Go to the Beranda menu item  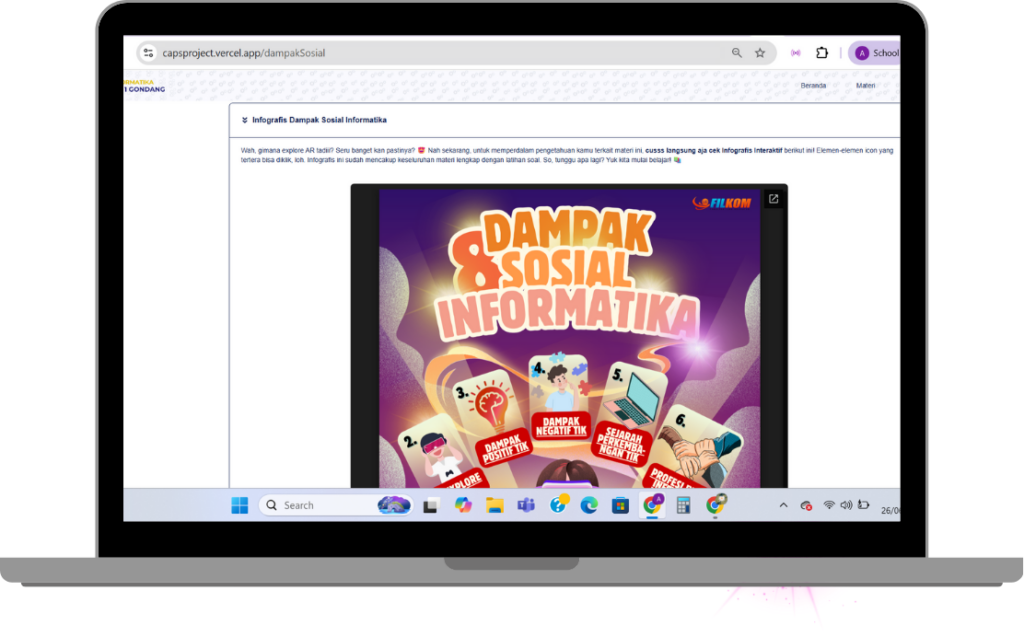click(x=812, y=86)
